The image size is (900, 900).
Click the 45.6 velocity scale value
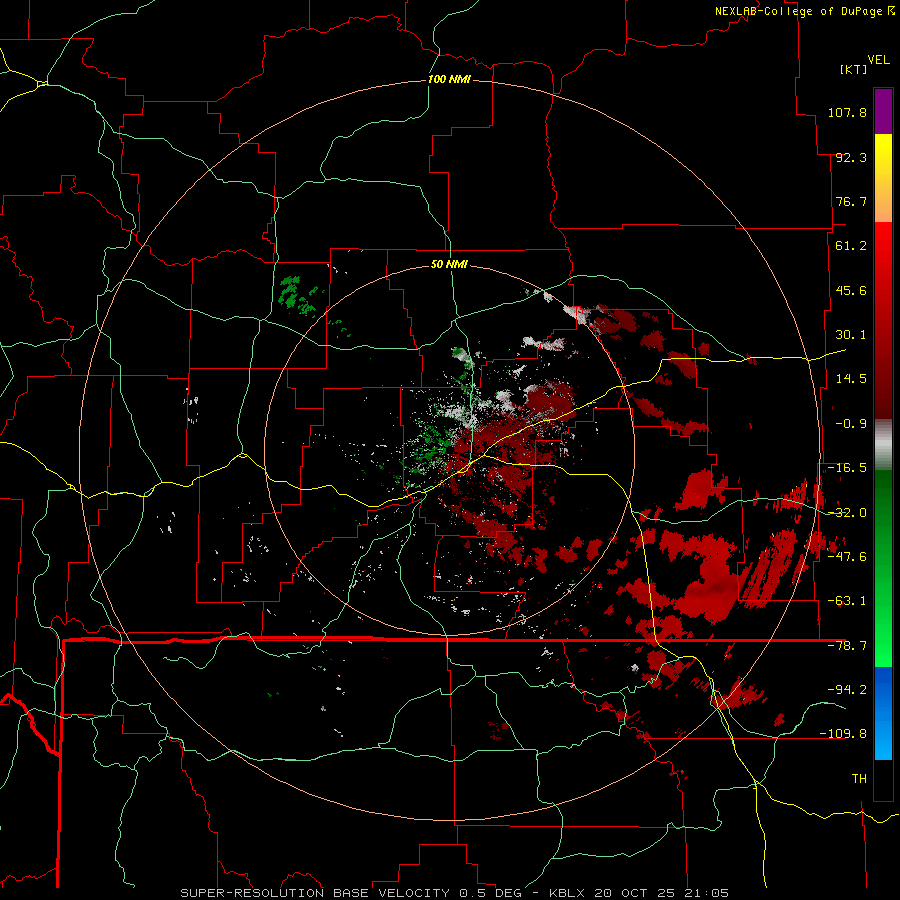(x=851, y=290)
